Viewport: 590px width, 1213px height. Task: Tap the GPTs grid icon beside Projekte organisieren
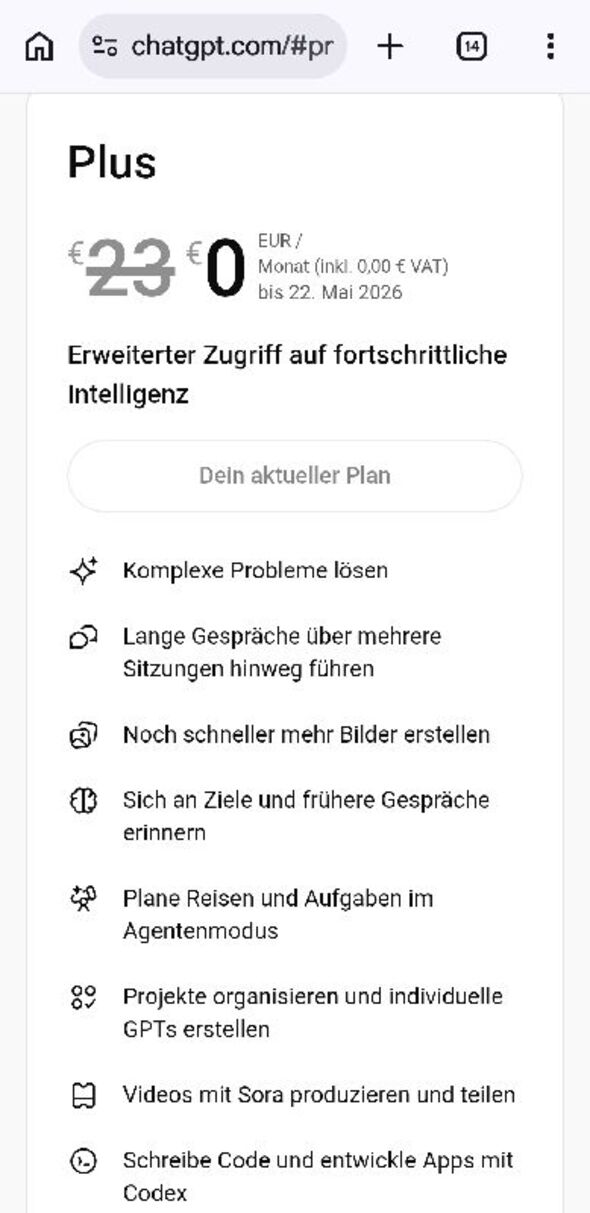[x=83, y=996]
